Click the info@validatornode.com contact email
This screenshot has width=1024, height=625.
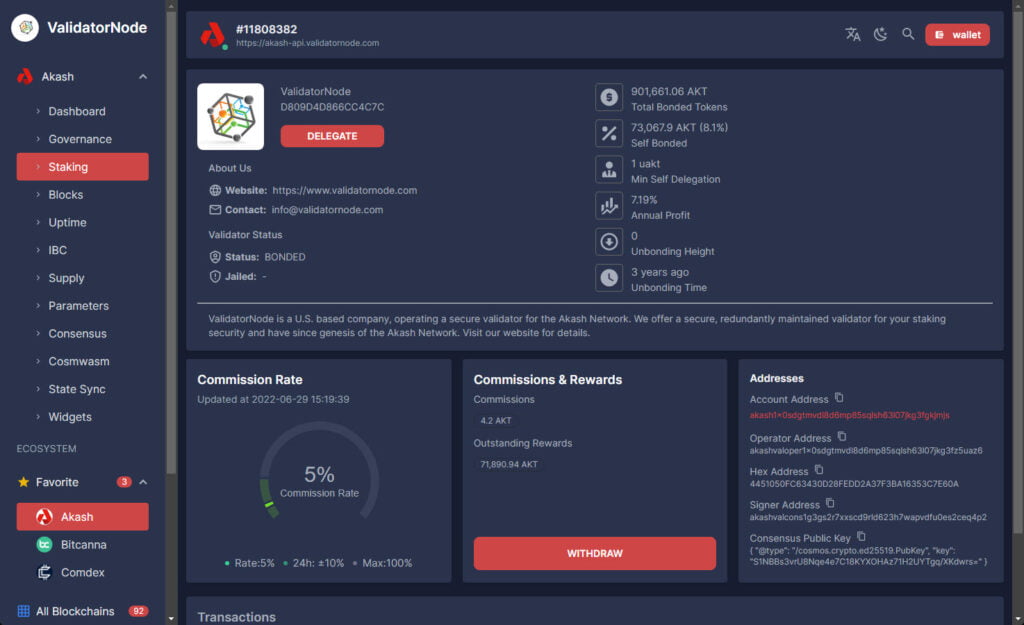[x=327, y=210]
